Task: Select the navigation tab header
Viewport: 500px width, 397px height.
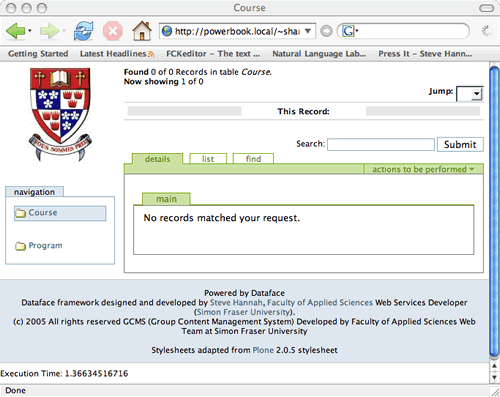Action: pyautogui.click(x=34, y=192)
